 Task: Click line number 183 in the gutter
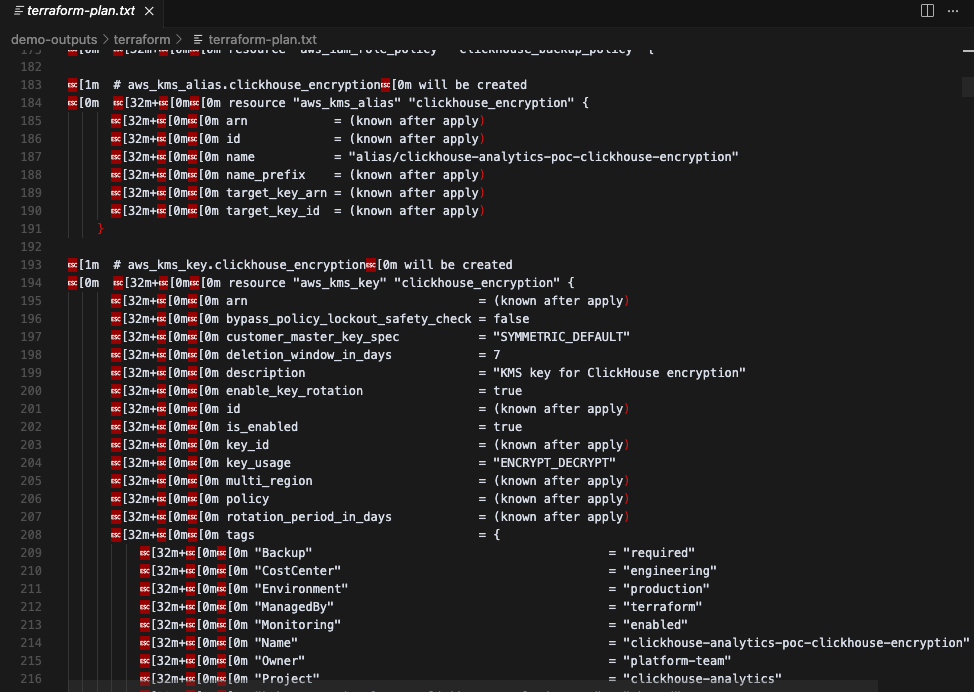click(31, 85)
